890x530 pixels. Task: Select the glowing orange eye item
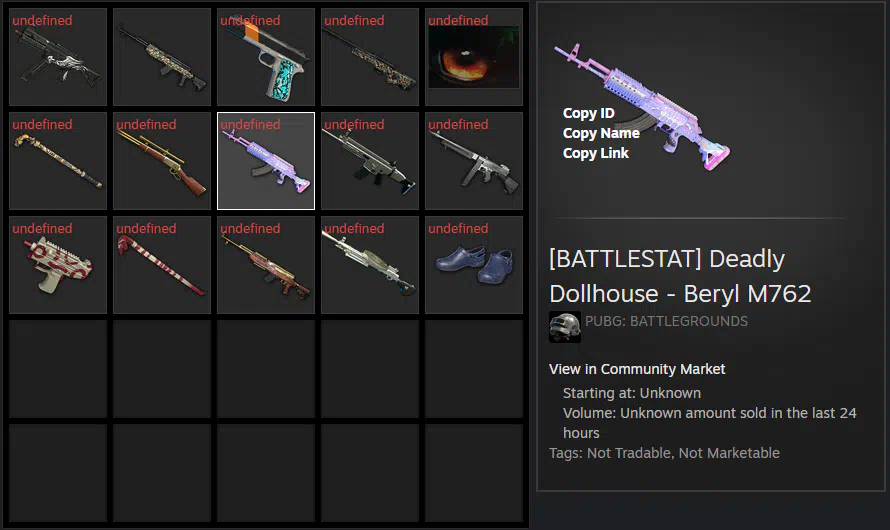(x=473, y=57)
